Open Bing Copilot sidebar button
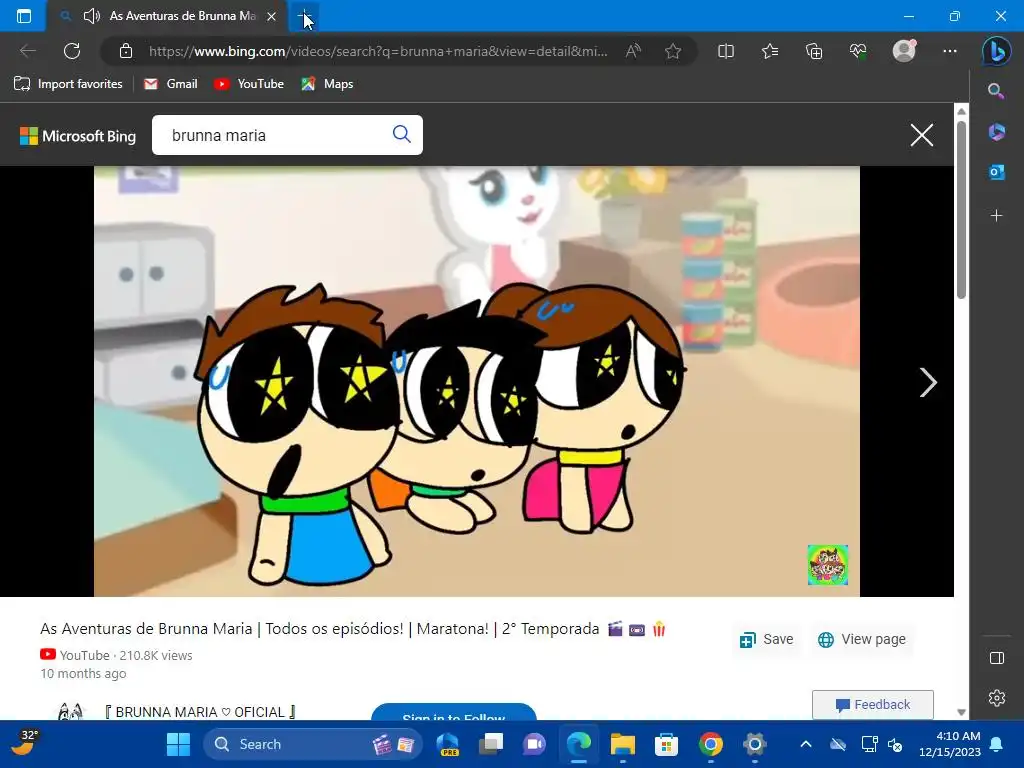The width and height of the screenshot is (1024, 768). [996, 51]
